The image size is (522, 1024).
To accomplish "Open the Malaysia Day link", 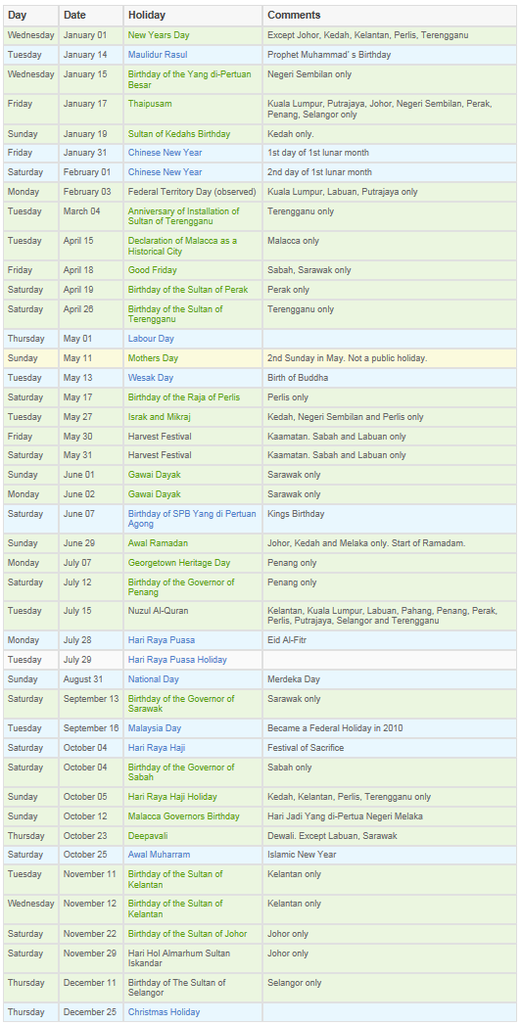I will click(x=155, y=728).
